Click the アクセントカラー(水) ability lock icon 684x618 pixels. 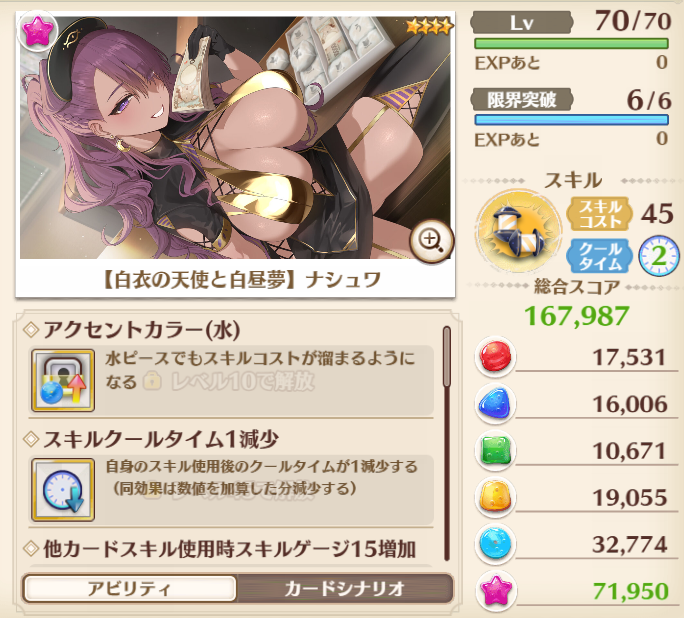(63, 380)
